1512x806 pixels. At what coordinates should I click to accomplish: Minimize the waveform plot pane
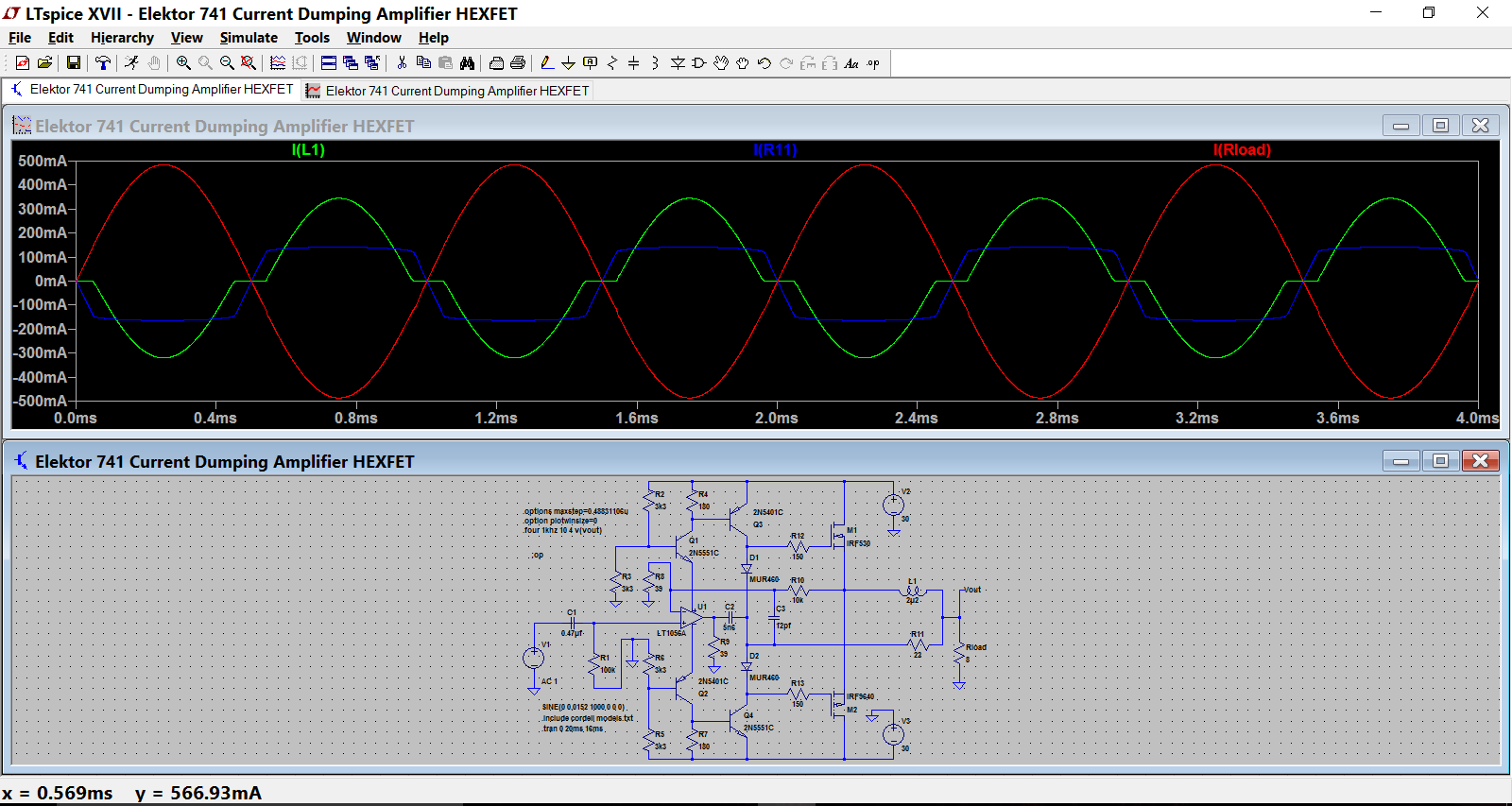(x=1400, y=126)
